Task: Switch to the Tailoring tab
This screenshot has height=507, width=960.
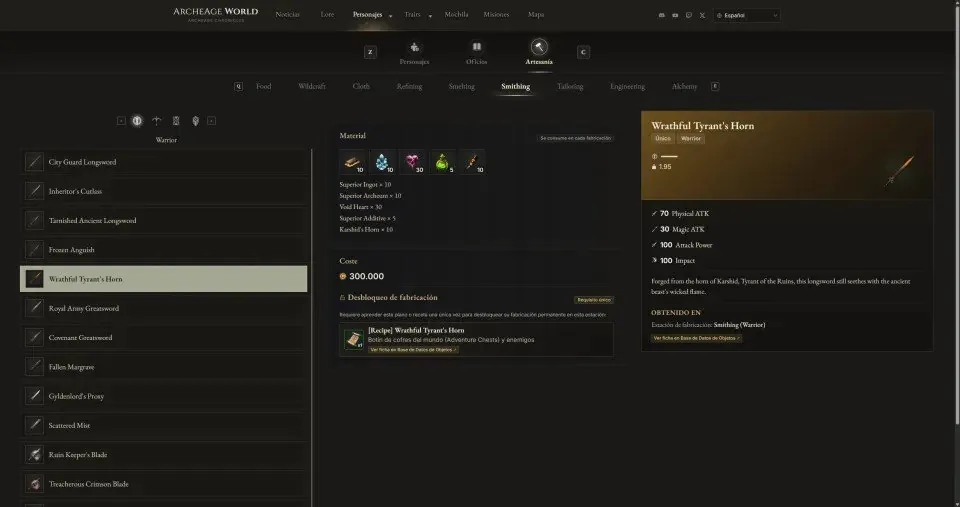Action: pyautogui.click(x=570, y=86)
